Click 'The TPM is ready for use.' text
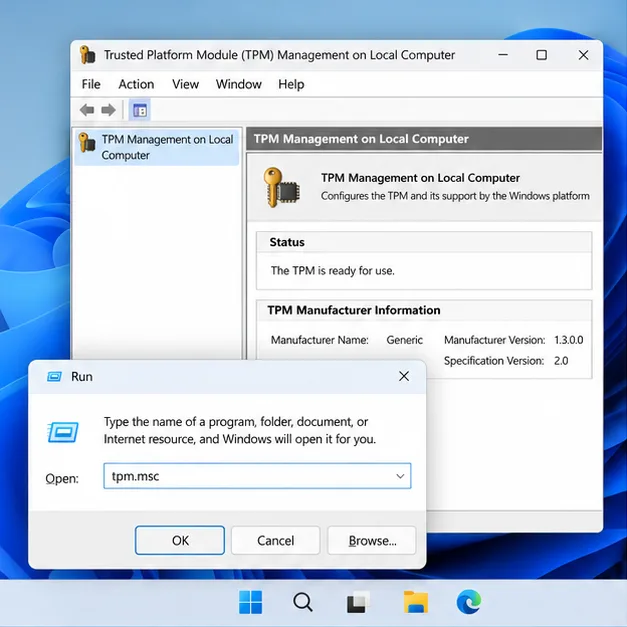 click(333, 271)
